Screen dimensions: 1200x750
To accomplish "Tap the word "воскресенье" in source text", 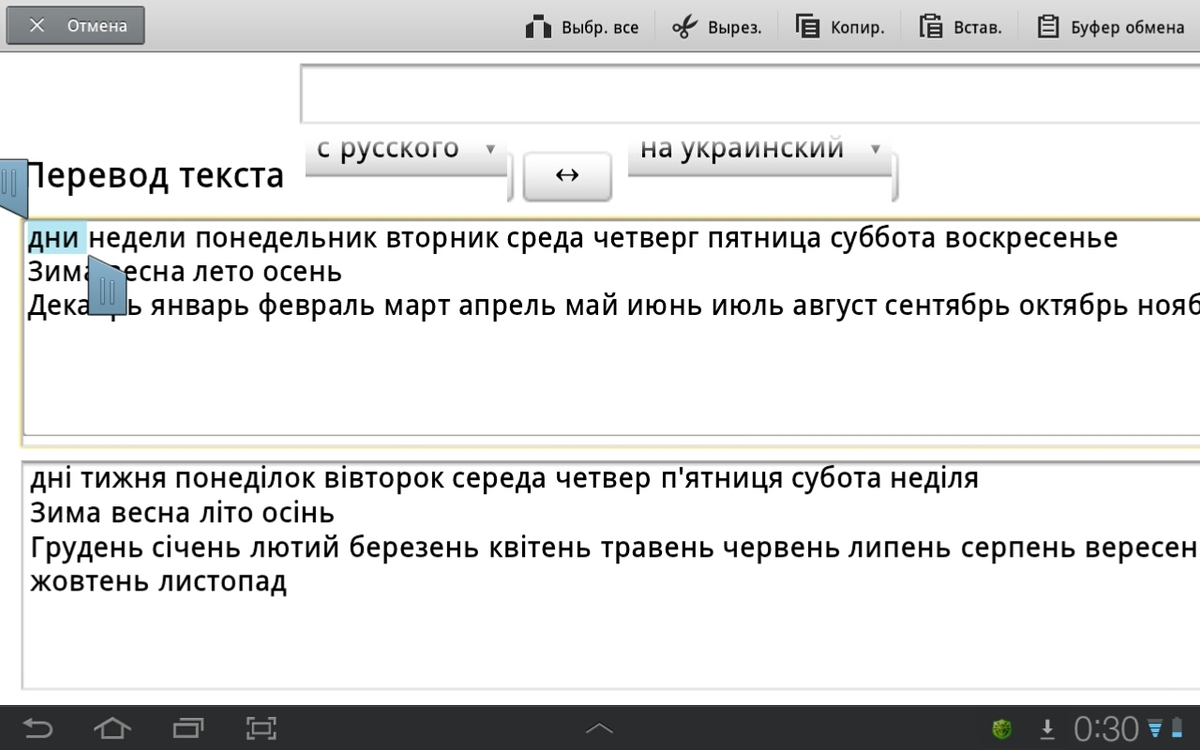I will (1032, 238).
